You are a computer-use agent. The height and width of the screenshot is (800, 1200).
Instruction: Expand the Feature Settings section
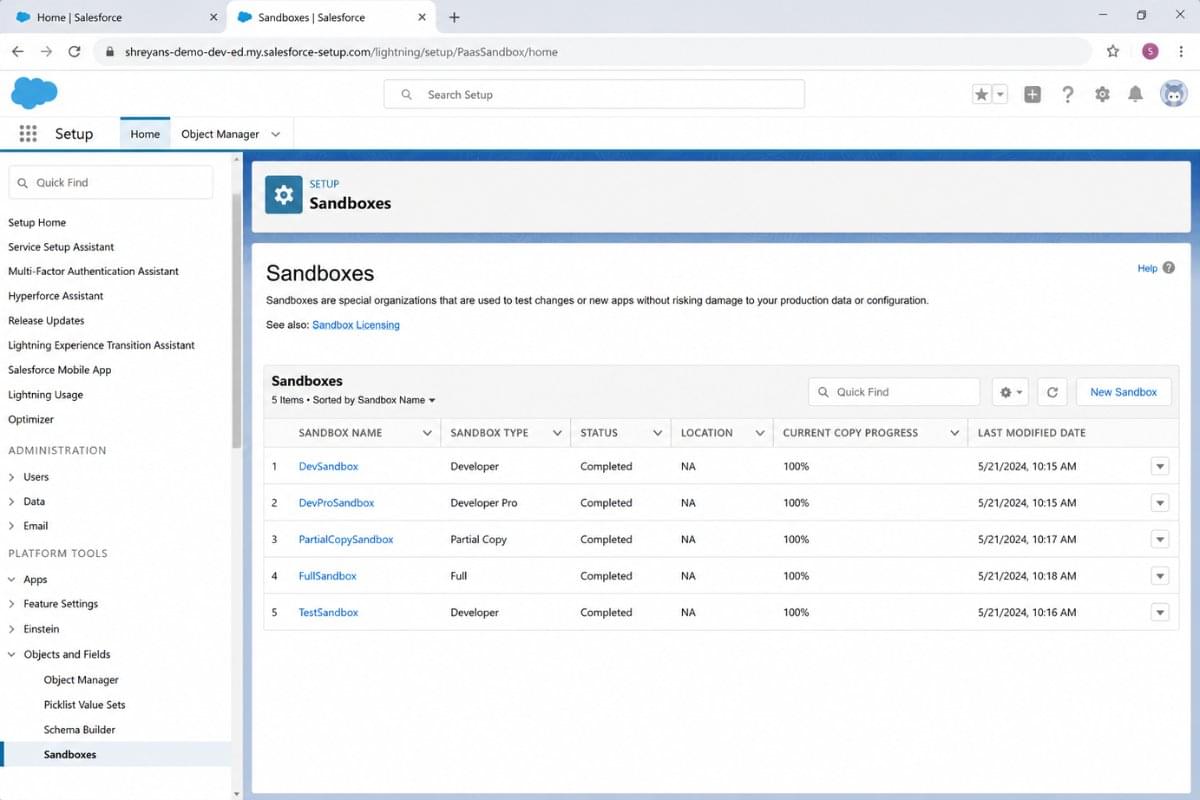[12, 604]
